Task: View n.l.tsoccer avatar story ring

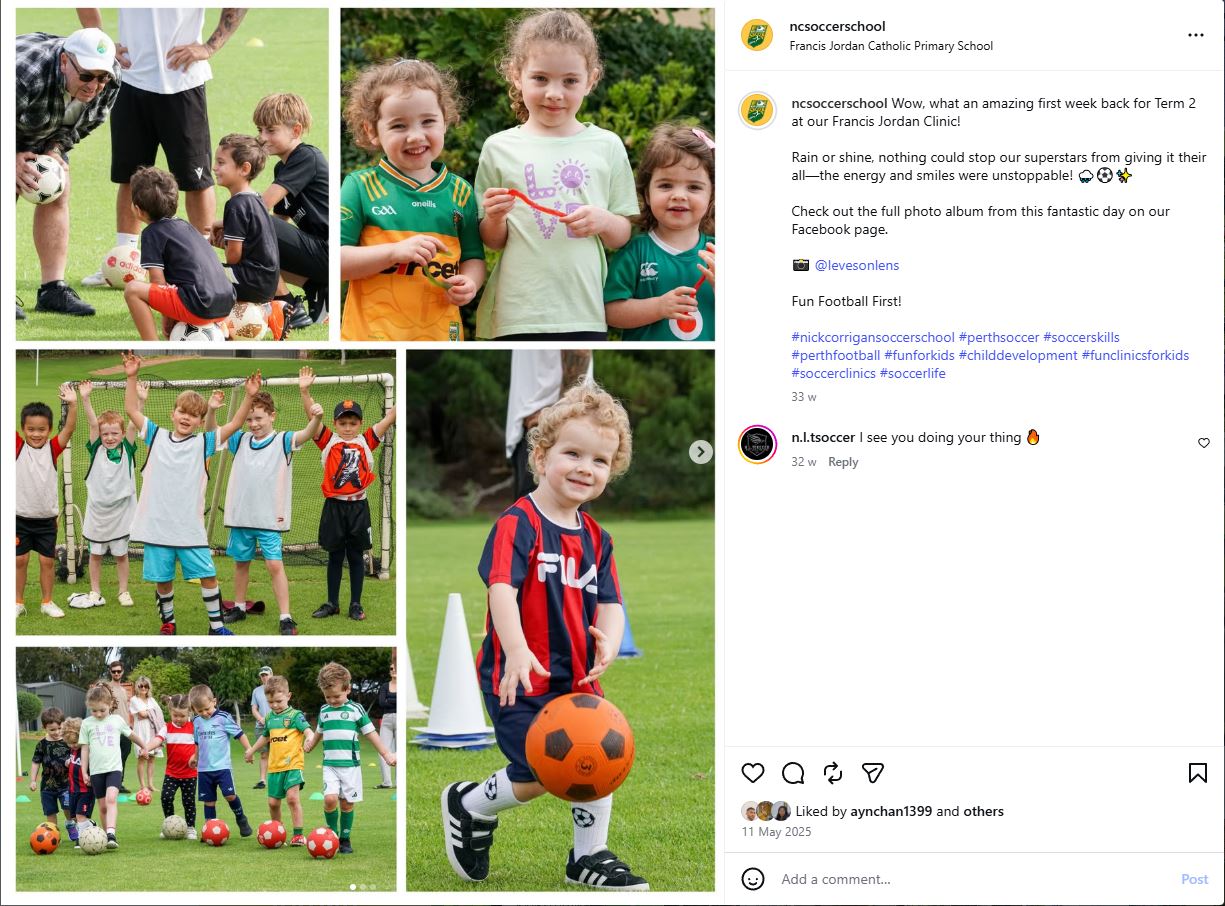Action: (x=757, y=444)
